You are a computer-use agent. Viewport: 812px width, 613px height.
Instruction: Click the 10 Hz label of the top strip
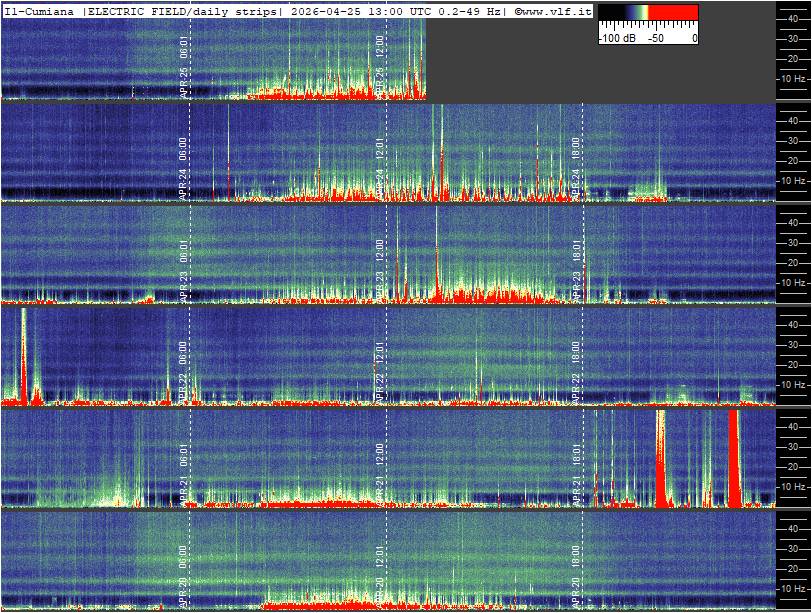coord(793,78)
